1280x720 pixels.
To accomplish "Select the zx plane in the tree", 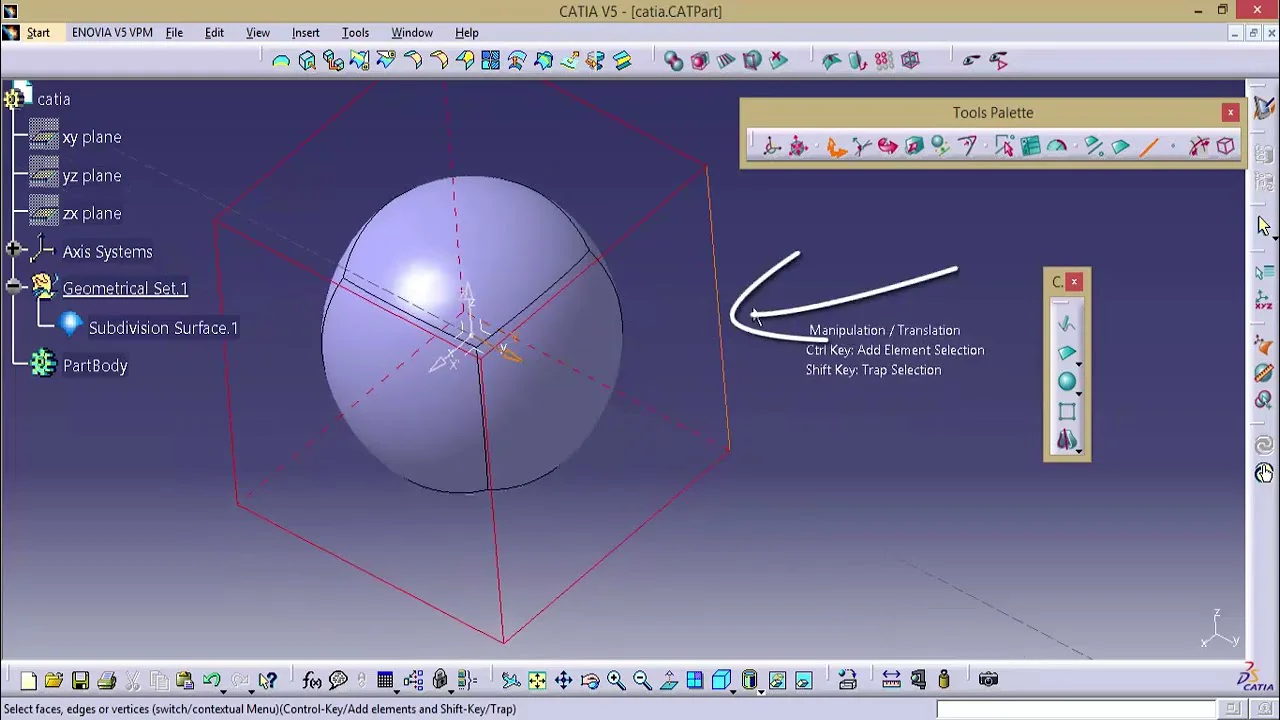I will 91,214.
